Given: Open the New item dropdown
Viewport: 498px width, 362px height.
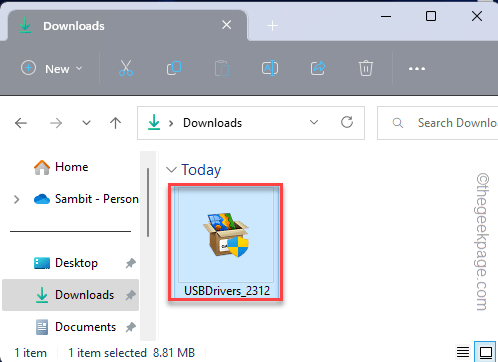Looking at the screenshot, I should [51, 69].
